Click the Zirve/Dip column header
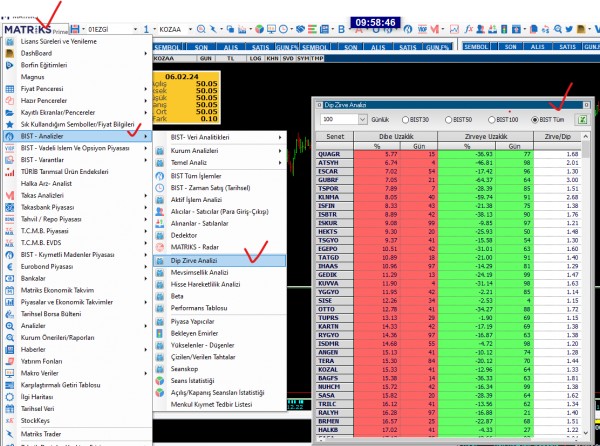 pos(557,137)
